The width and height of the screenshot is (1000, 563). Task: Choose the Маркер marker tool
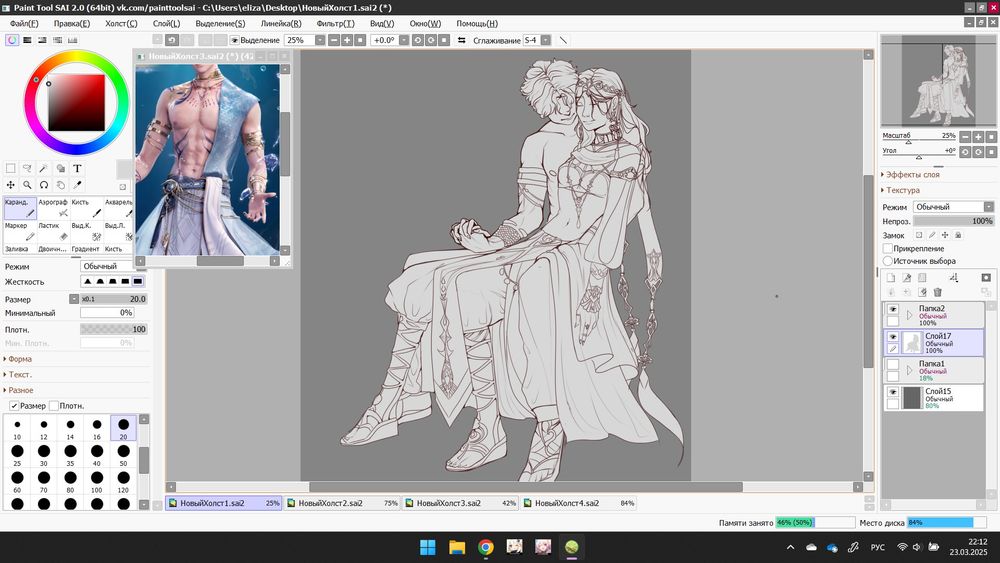click(x=19, y=231)
